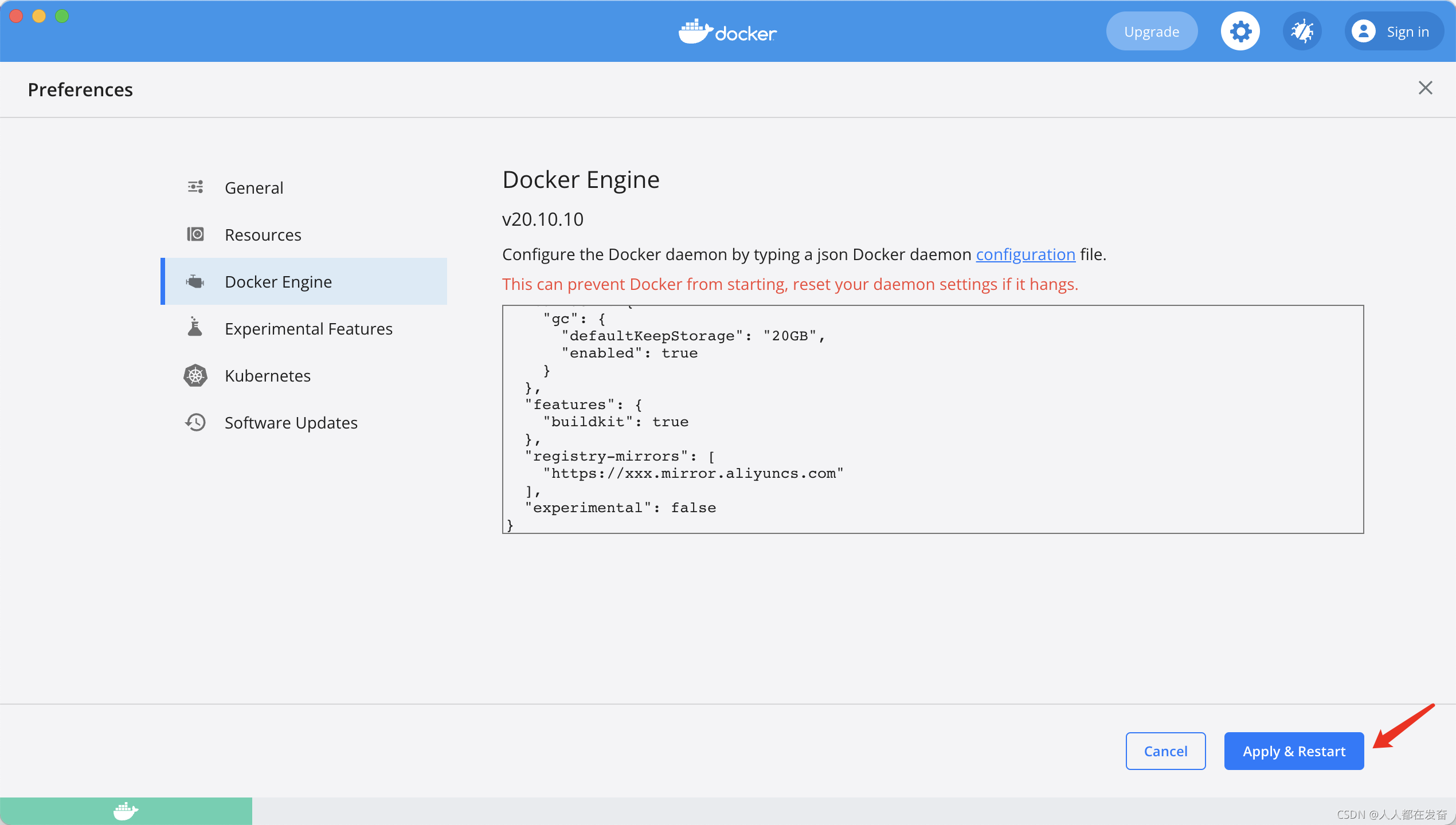Open the settings gear icon
Screen dimensions: 1456x825
click(x=1240, y=31)
